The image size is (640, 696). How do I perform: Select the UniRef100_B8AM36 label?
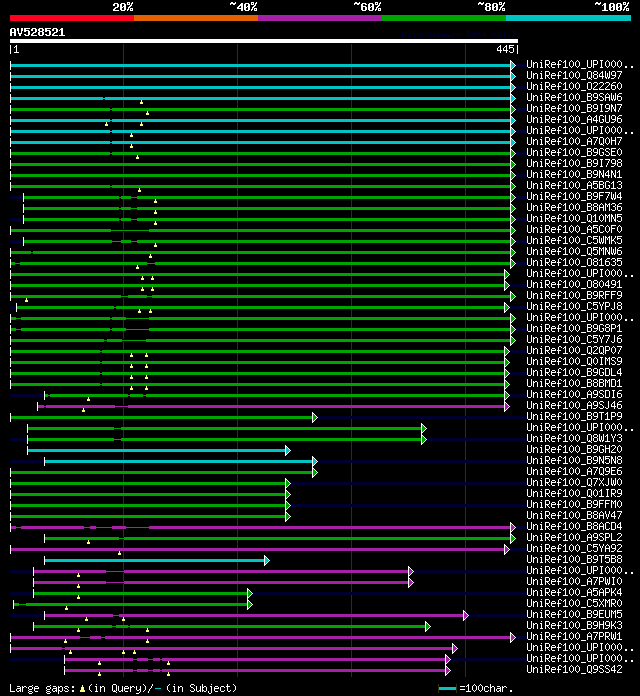coord(574,207)
